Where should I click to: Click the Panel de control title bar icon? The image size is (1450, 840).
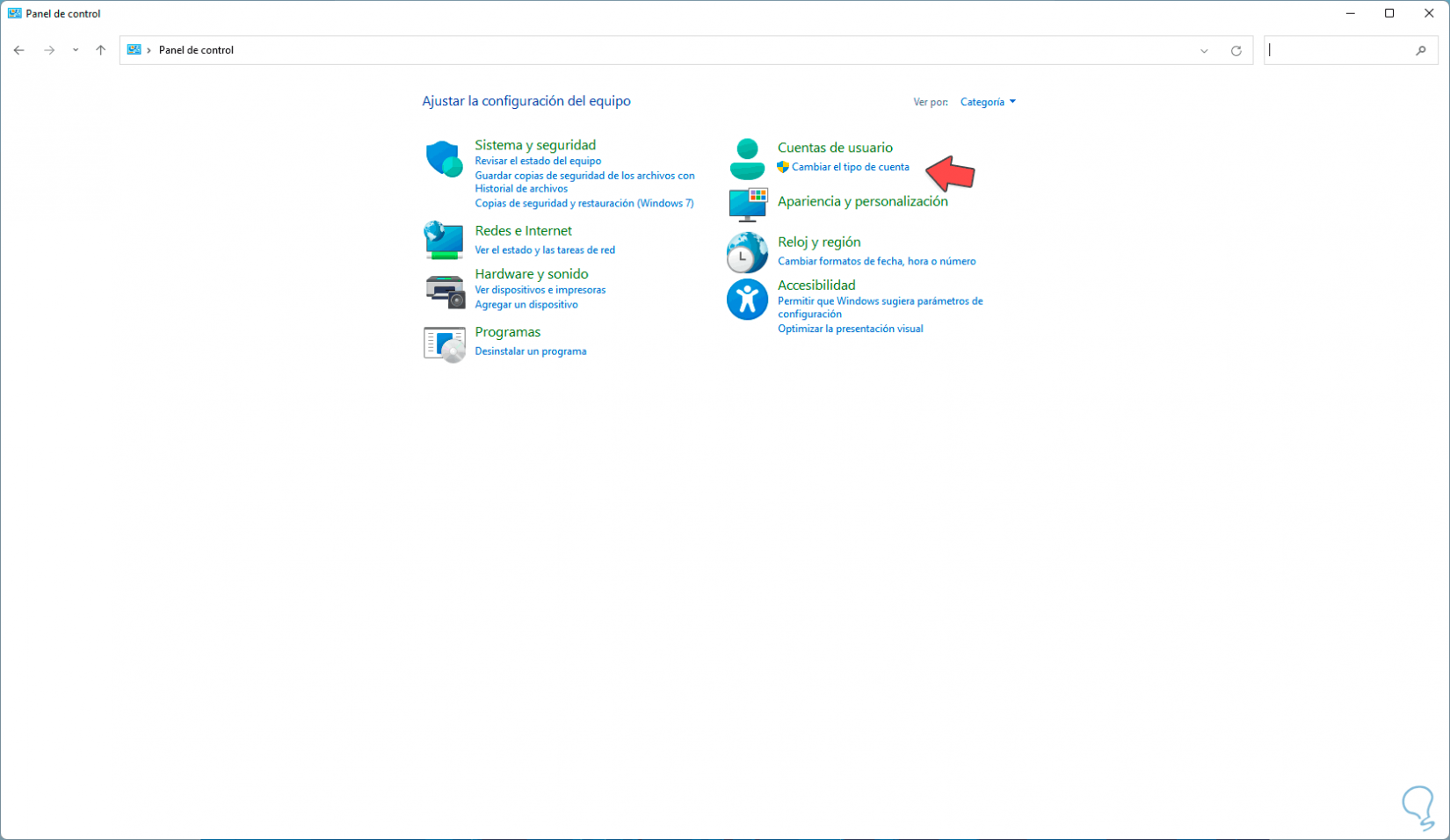15,13
